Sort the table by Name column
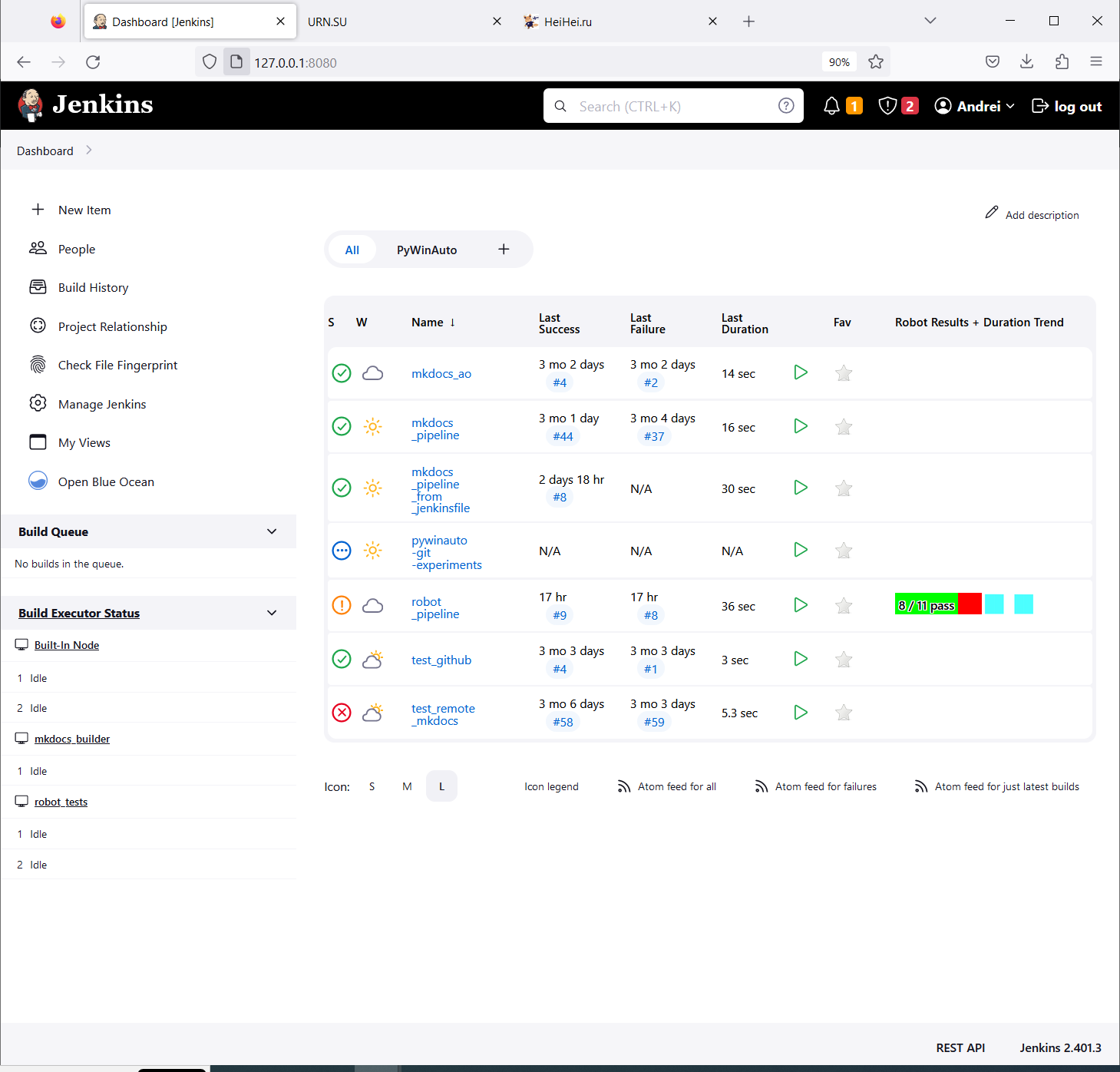The width and height of the screenshot is (1120, 1072). click(434, 323)
